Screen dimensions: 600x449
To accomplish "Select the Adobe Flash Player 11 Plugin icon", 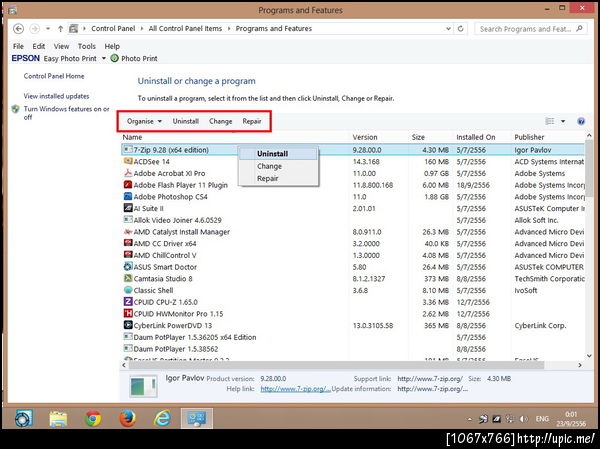I will point(128,185).
